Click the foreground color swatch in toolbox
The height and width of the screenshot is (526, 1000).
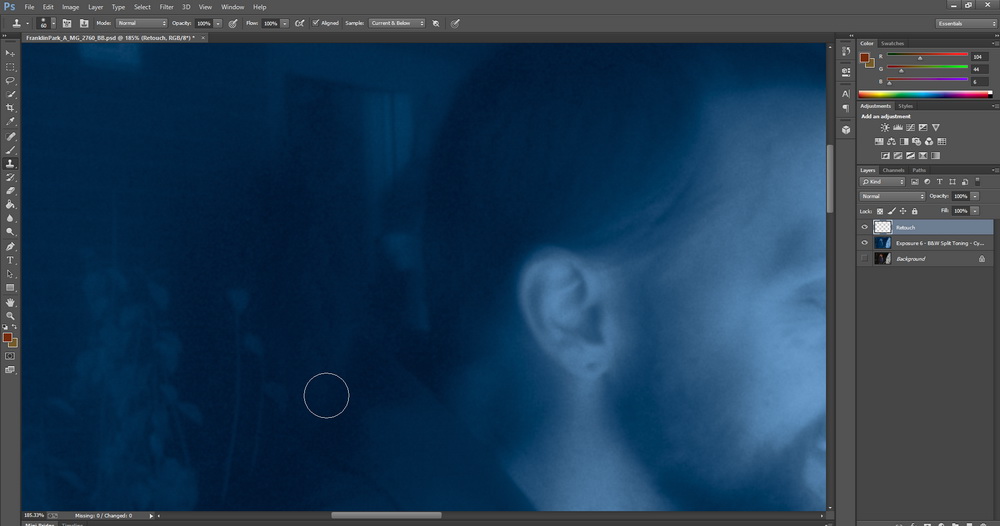pos(8,339)
